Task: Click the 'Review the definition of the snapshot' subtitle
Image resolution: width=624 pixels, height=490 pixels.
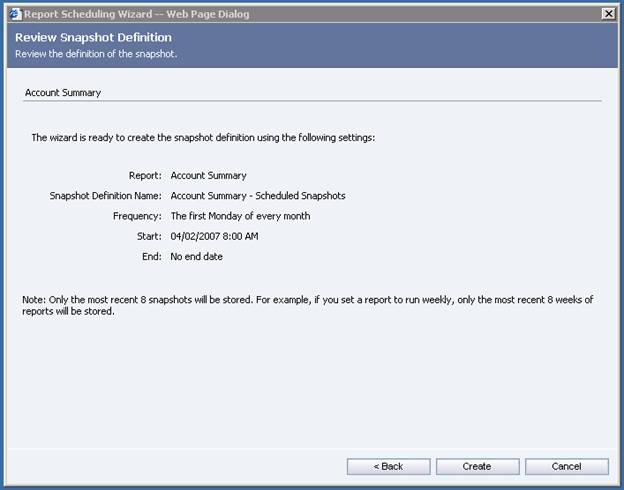Action: [96, 54]
